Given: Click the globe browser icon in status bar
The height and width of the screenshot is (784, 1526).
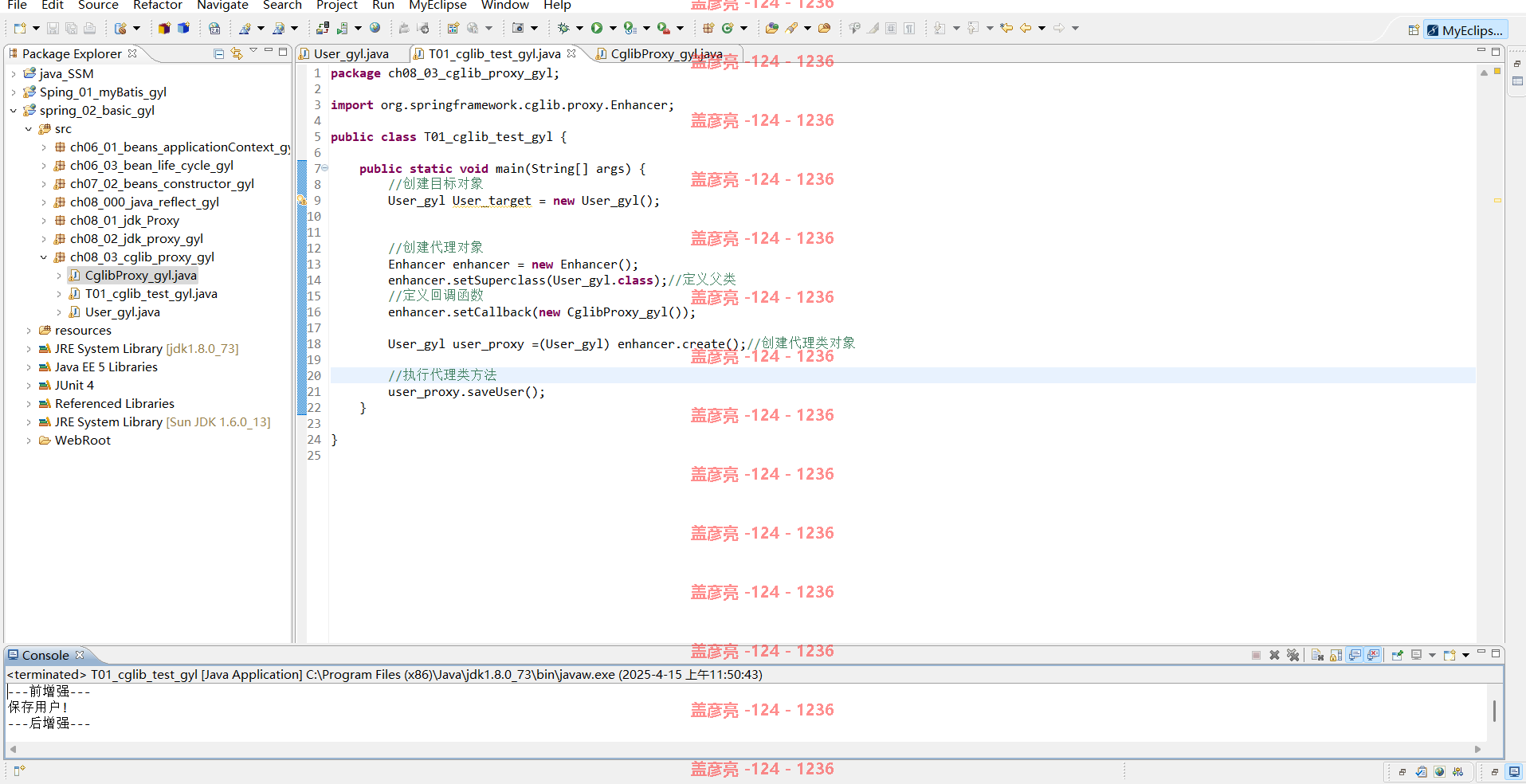Looking at the screenshot, I should pyautogui.click(x=1439, y=771).
